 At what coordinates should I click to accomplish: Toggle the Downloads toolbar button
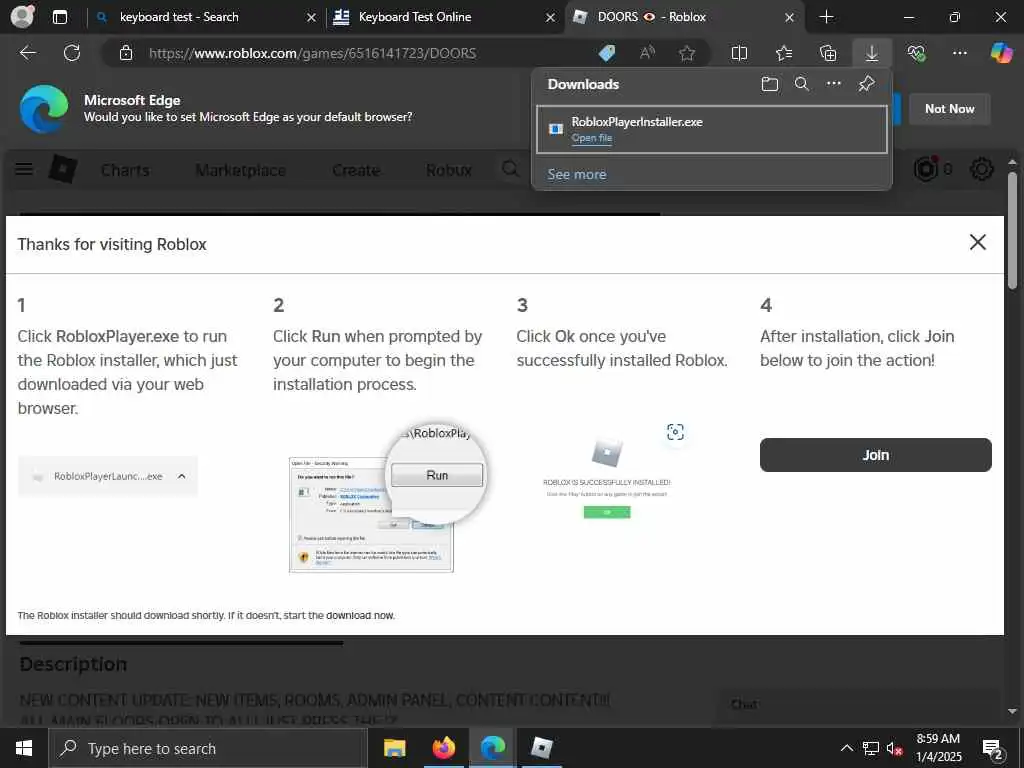click(872, 53)
